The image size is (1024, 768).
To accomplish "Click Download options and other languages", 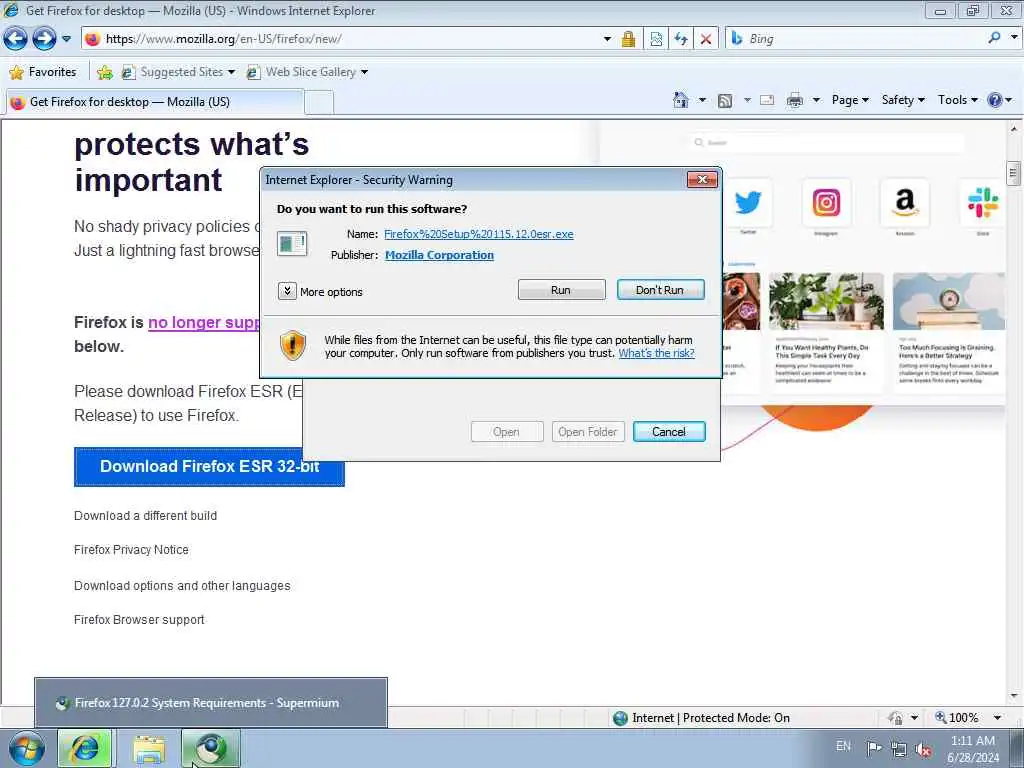I will point(182,586).
